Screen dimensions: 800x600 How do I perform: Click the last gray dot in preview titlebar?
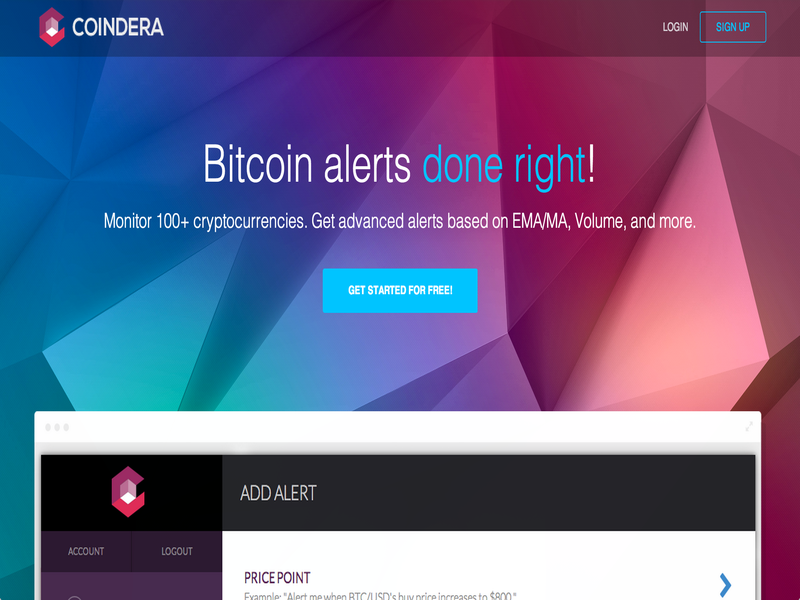[66, 427]
